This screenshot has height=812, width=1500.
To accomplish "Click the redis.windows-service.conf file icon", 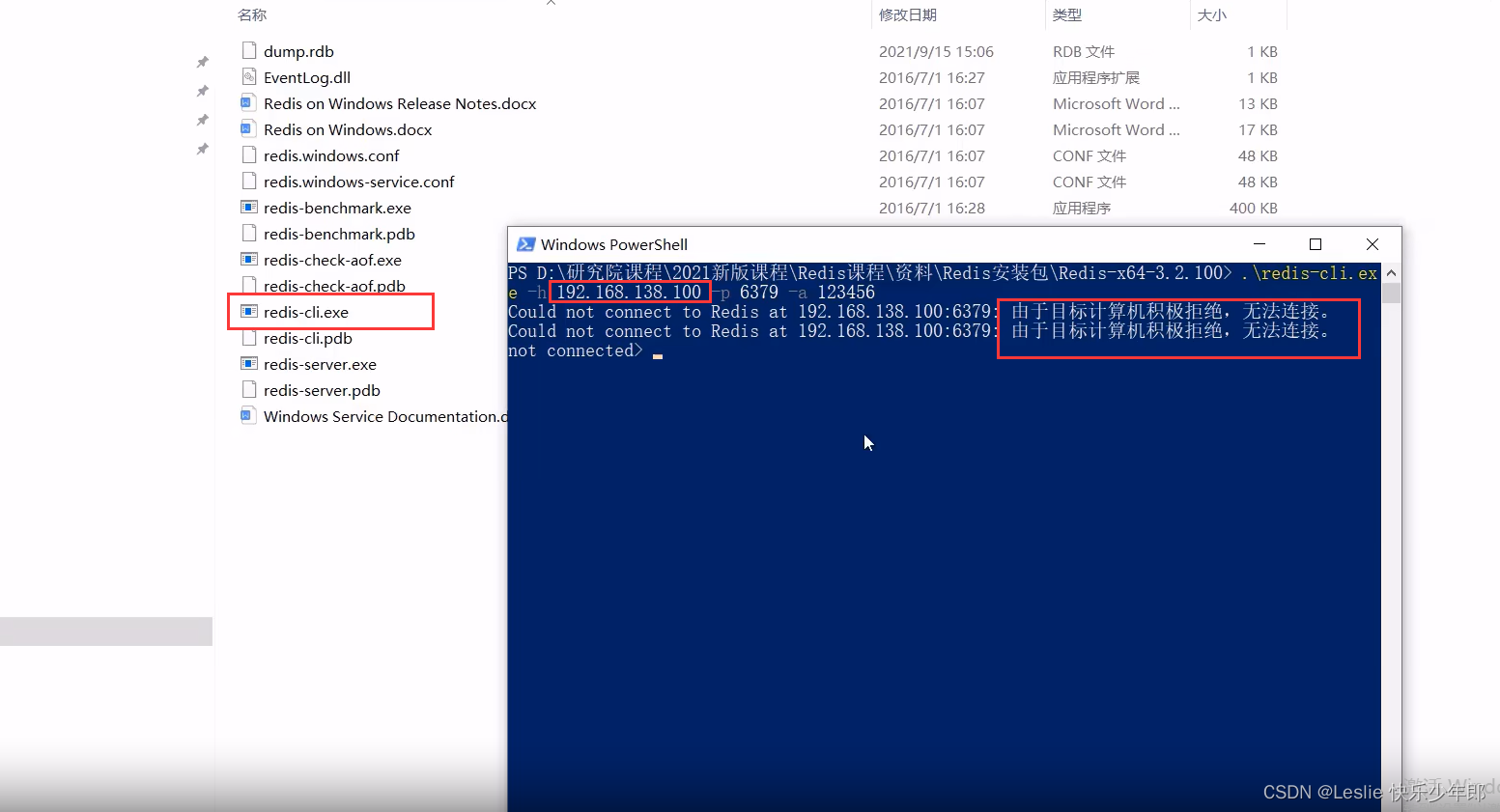I will click(x=249, y=181).
